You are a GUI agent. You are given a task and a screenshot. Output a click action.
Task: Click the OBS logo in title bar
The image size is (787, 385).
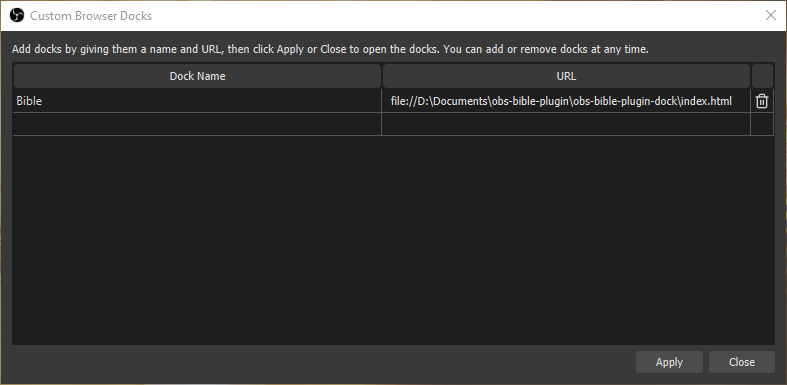17,16
